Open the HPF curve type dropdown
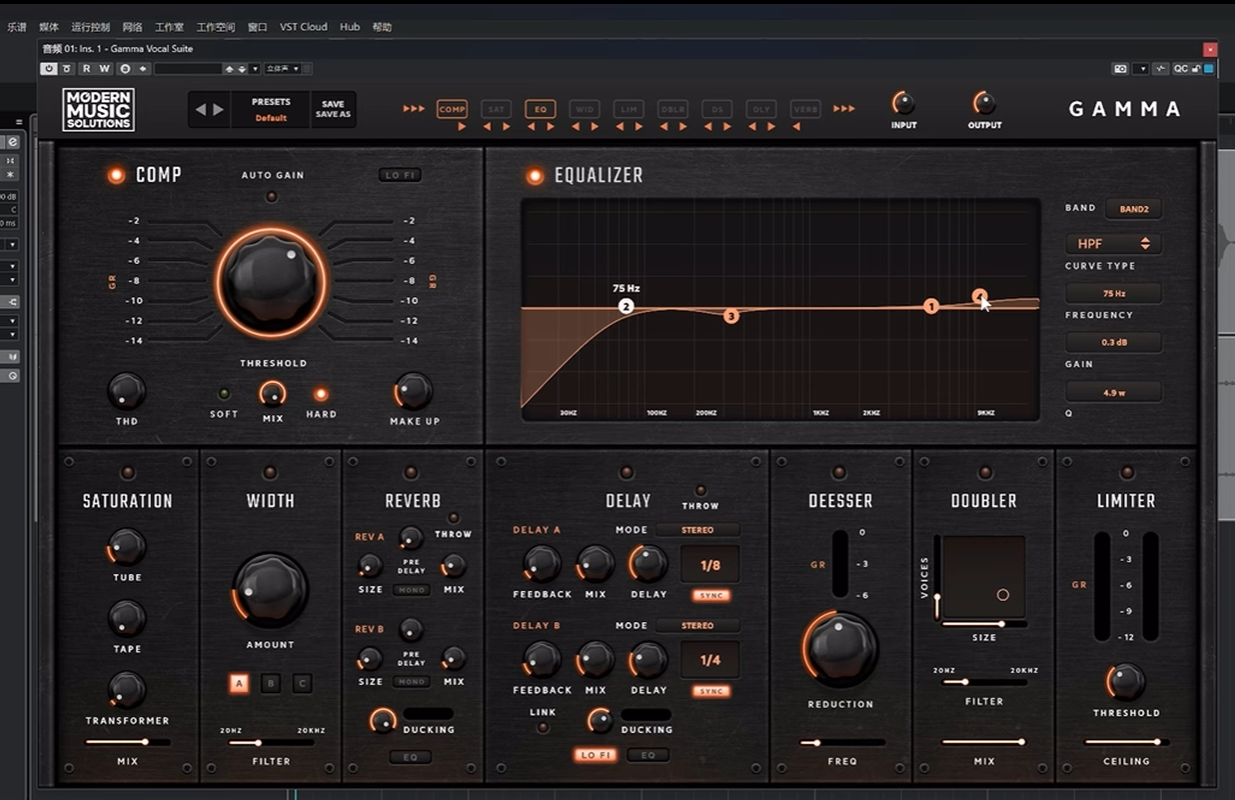The height and width of the screenshot is (800, 1235). [1113, 243]
